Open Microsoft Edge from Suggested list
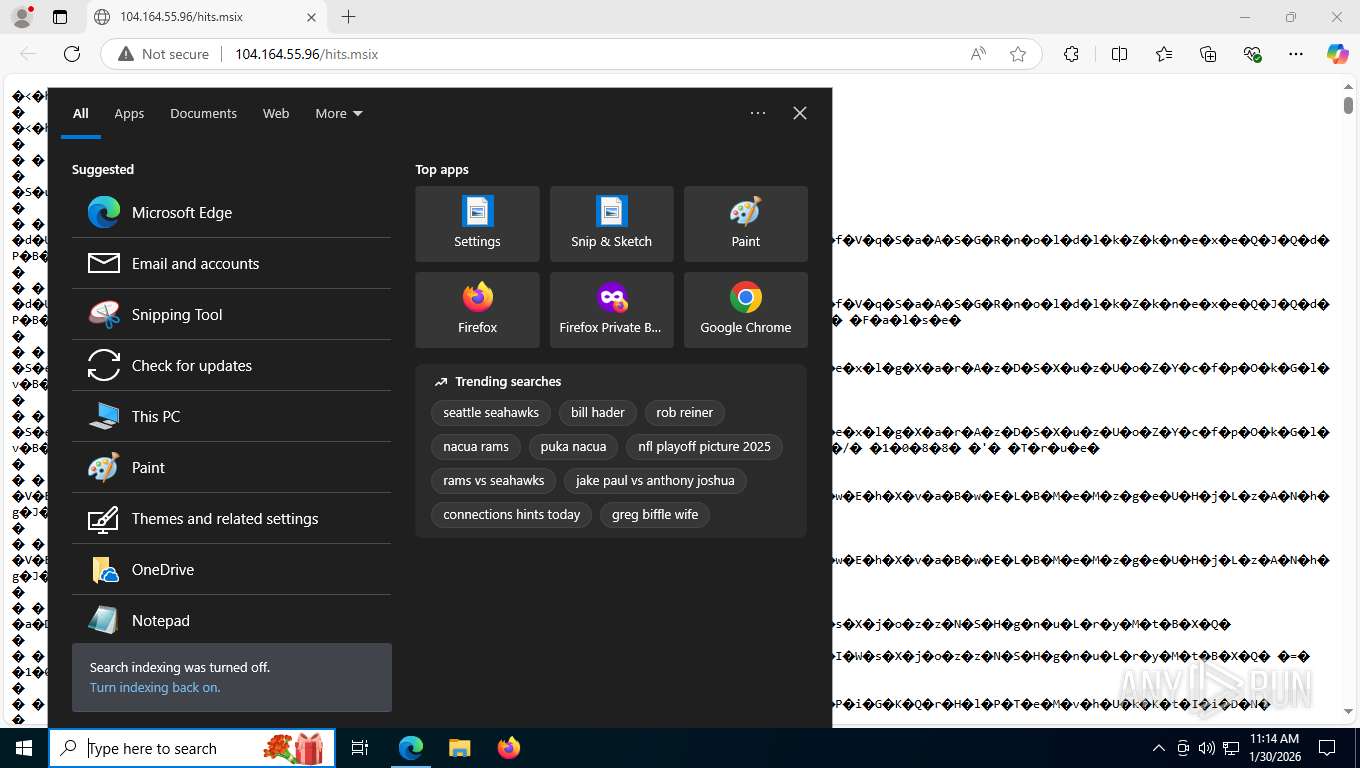Image resolution: width=1360 pixels, height=768 pixels. point(231,212)
